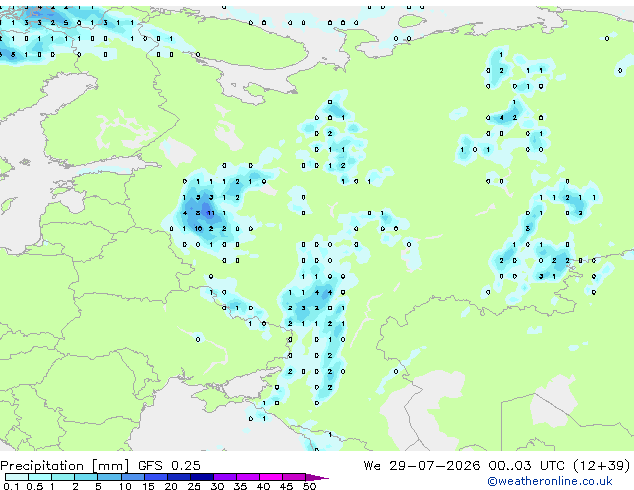This screenshot has width=634, height=490.
Task: Click the "11" precipitation value on the map
Action: coord(211,213)
